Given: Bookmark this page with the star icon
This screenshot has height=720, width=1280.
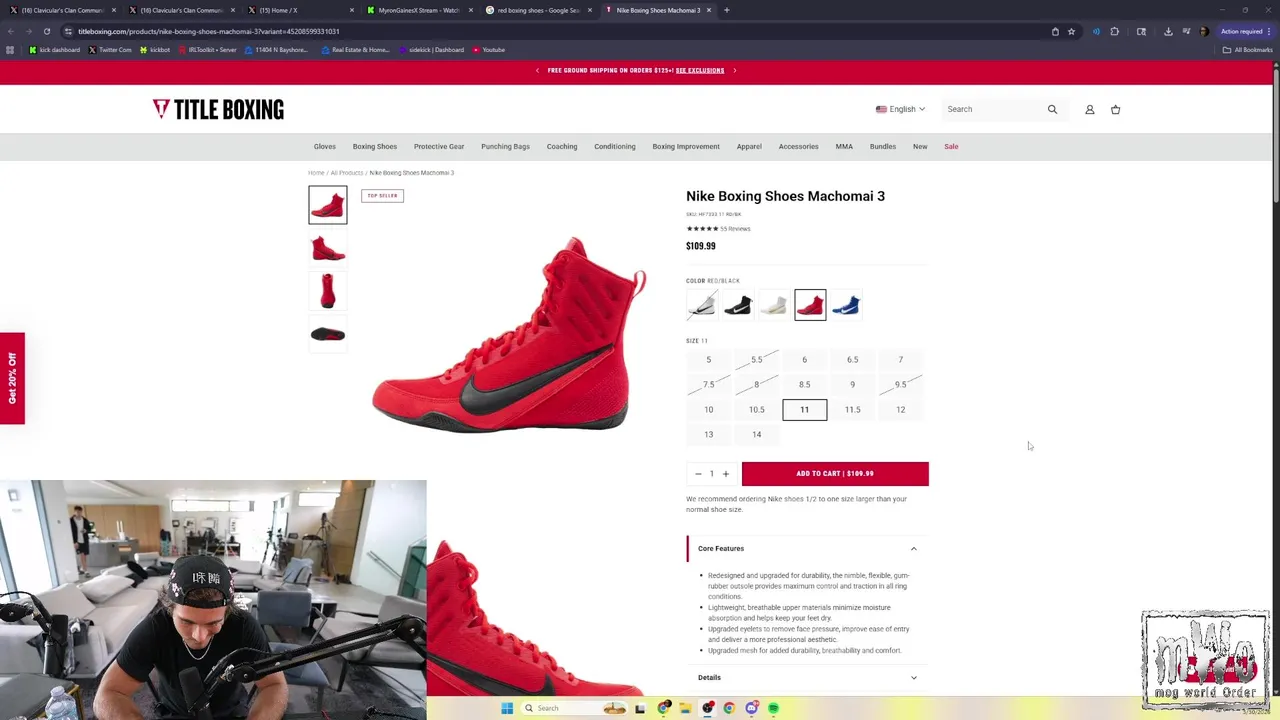Looking at the screenshot, I should coord(1071,31).
